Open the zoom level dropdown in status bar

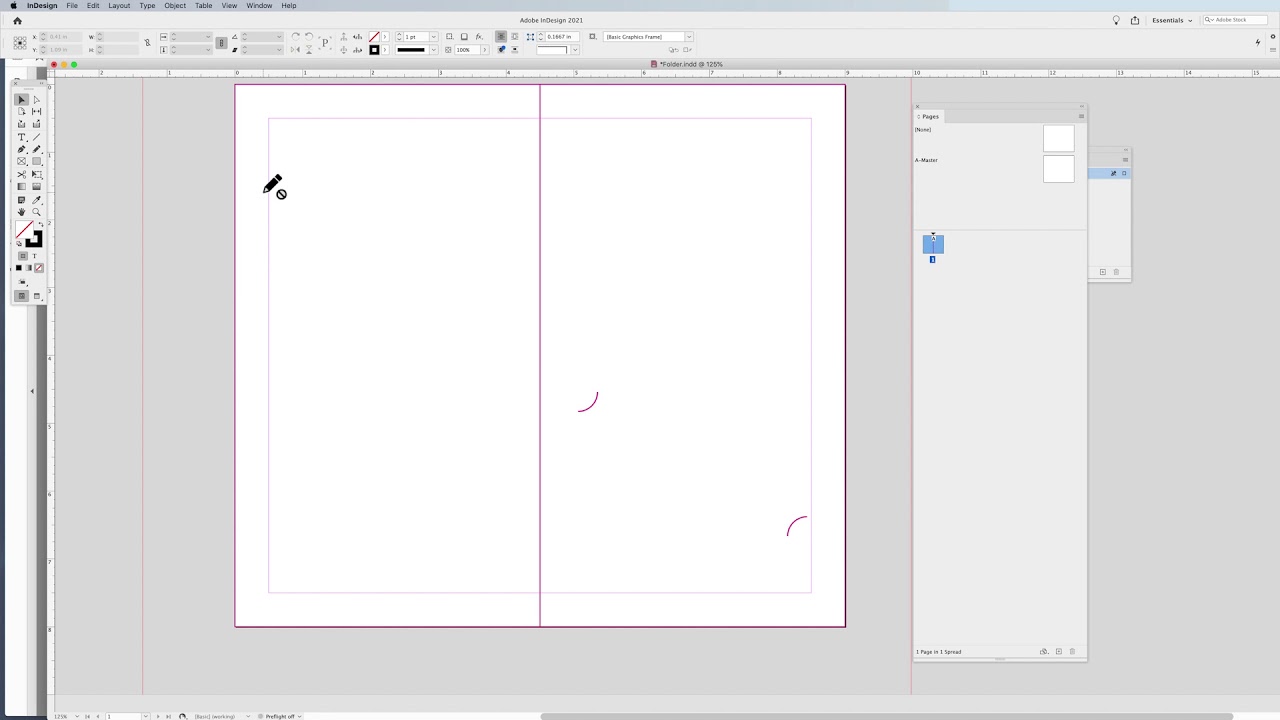(78, 716)
